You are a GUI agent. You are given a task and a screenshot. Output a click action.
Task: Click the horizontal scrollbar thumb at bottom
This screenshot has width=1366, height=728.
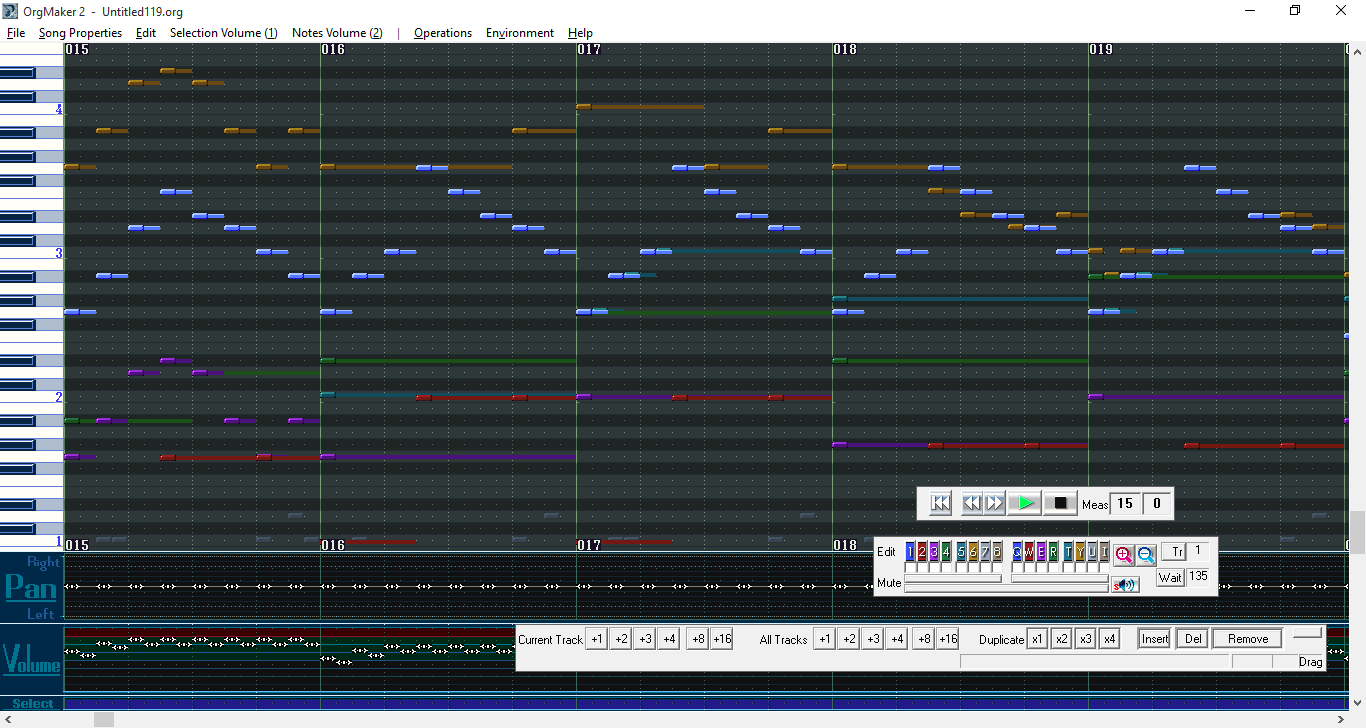(104, 719)
